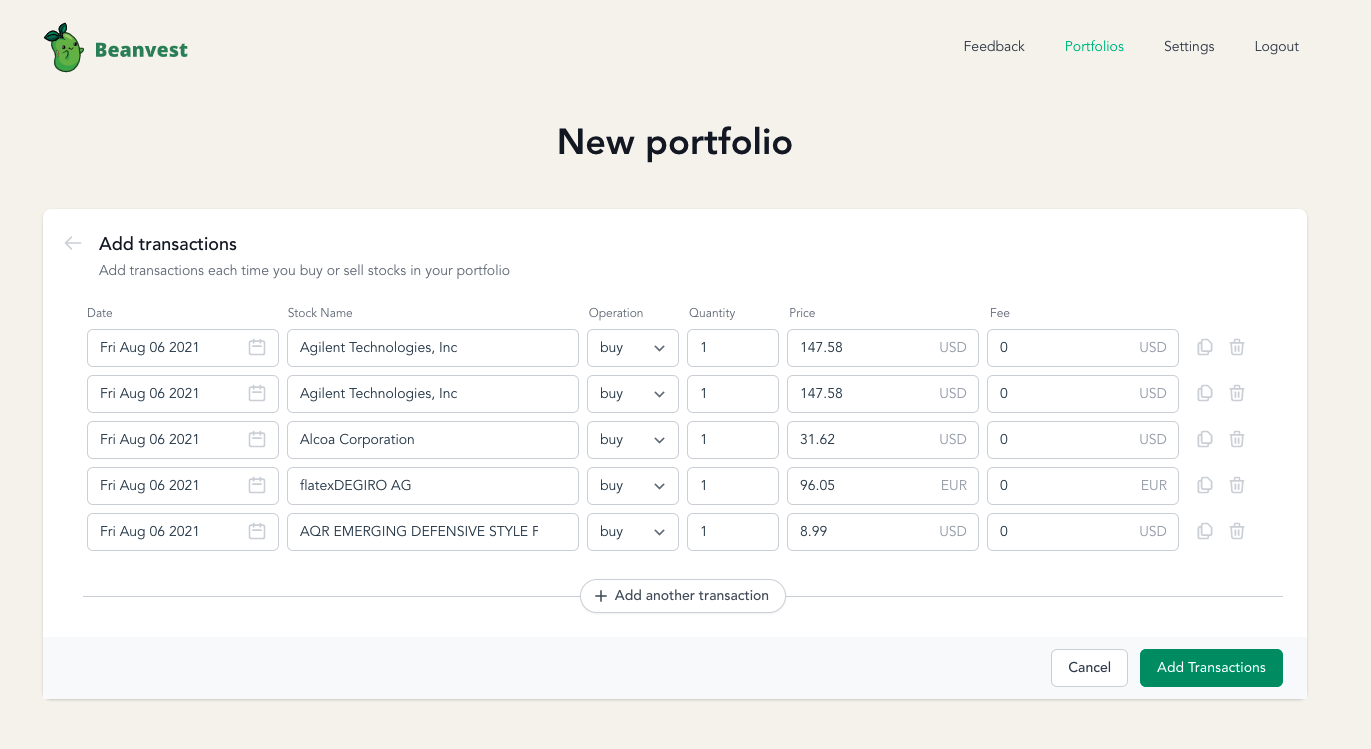
Task: Navigate to the Settings menu
Action: point(1188,46)
